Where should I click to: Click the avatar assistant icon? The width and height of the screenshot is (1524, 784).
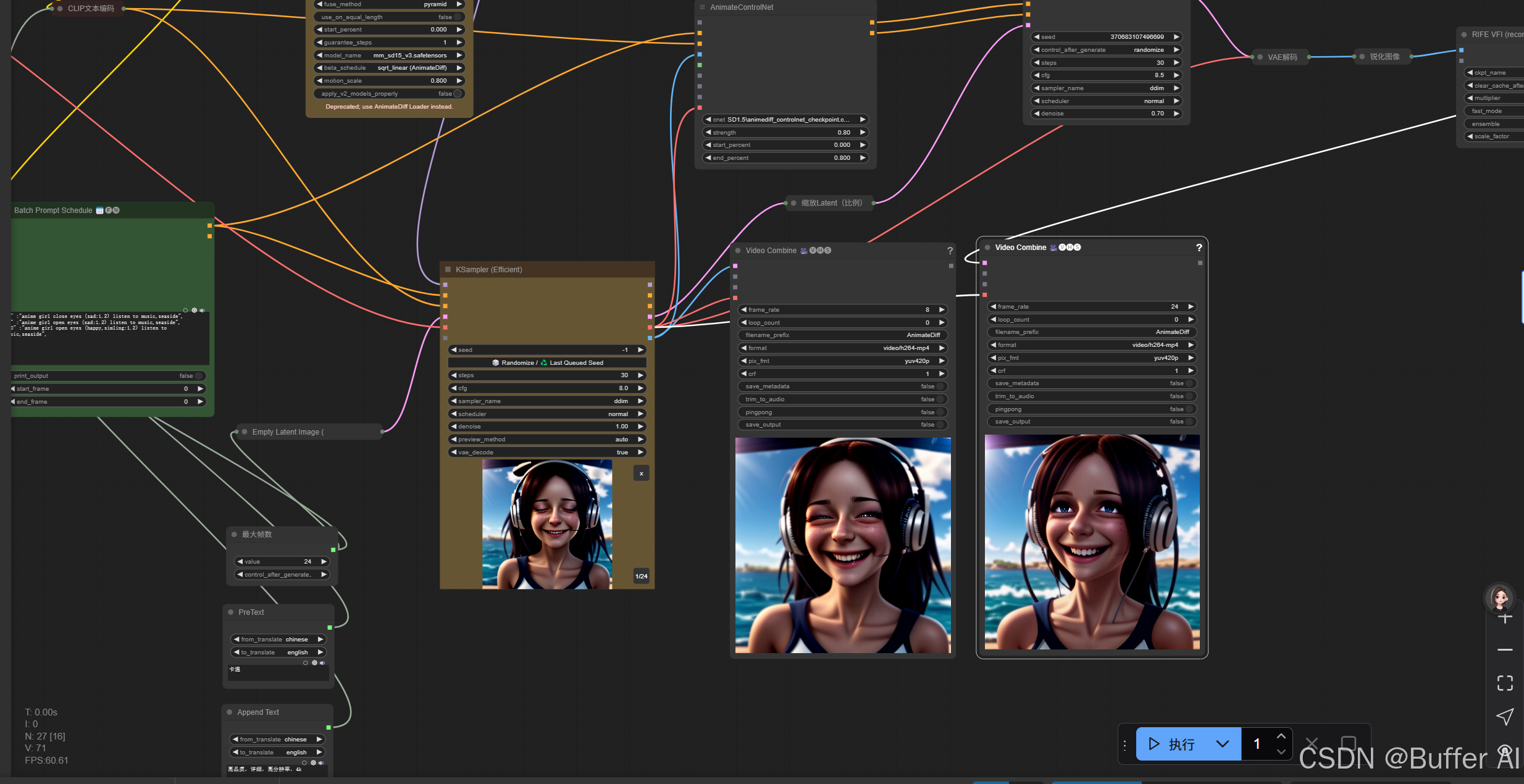coord(1500,597)
